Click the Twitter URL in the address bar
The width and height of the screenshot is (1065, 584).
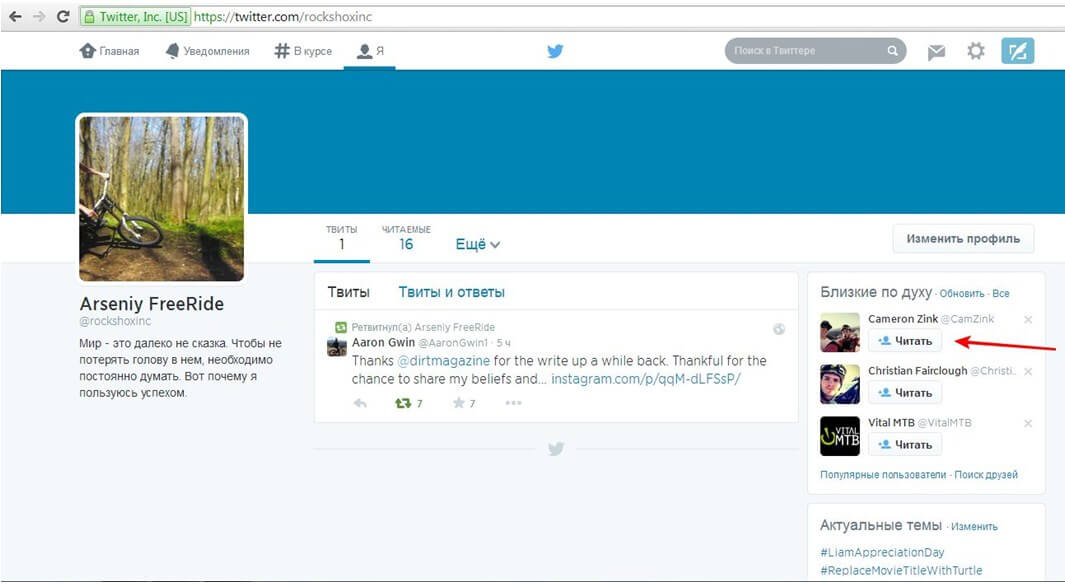pos(283,17)
